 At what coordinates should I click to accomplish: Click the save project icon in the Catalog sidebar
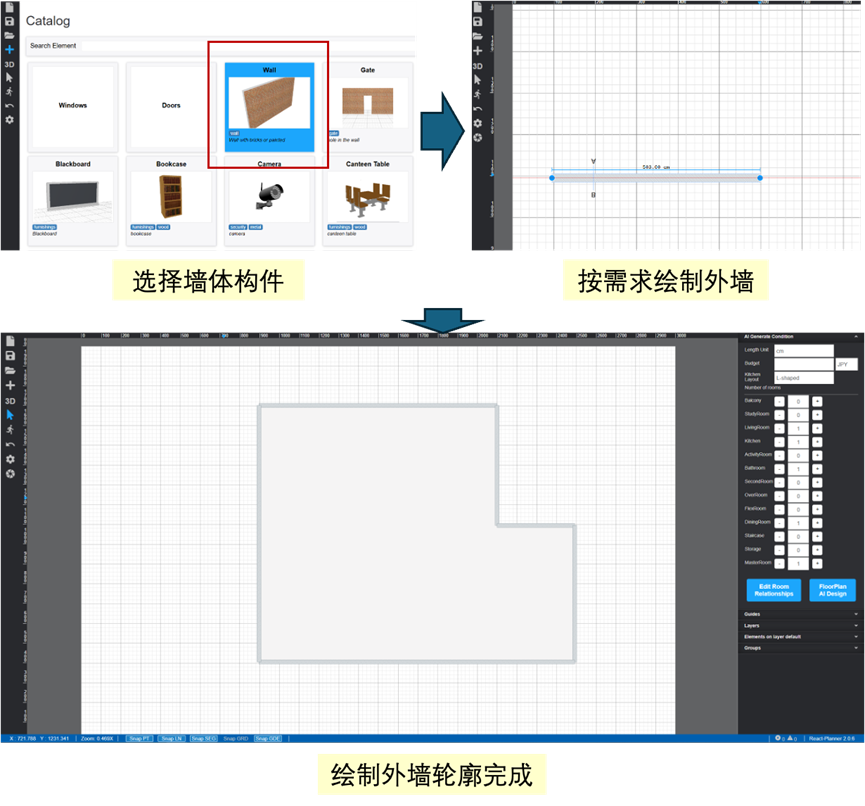click(9, 21)
